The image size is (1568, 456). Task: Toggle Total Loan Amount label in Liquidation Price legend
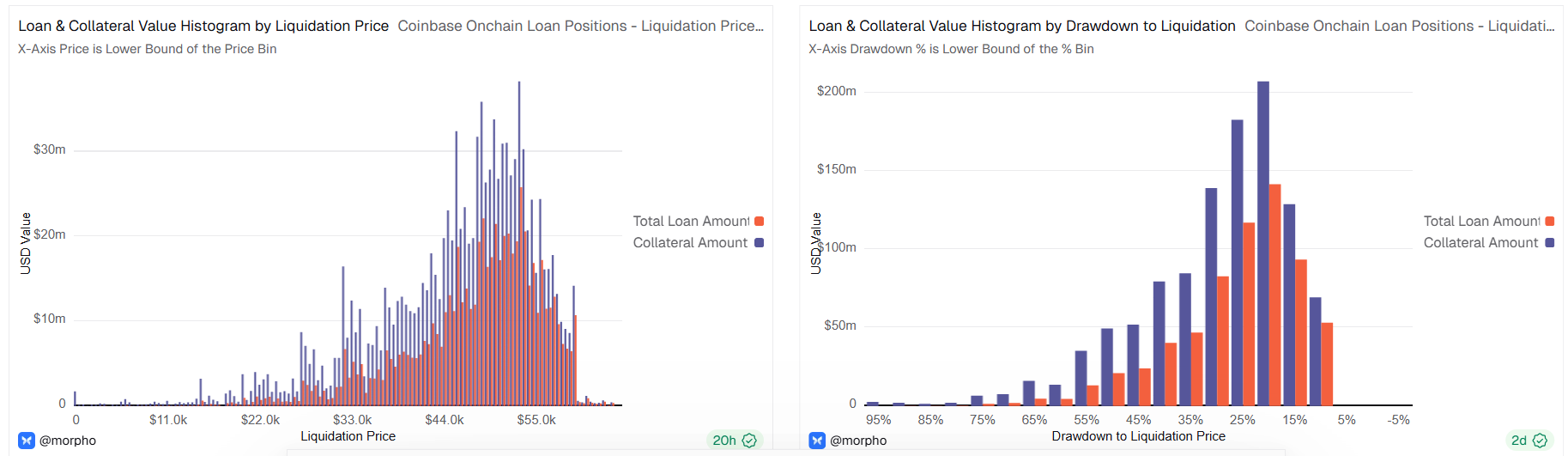(x=691, y=222)
